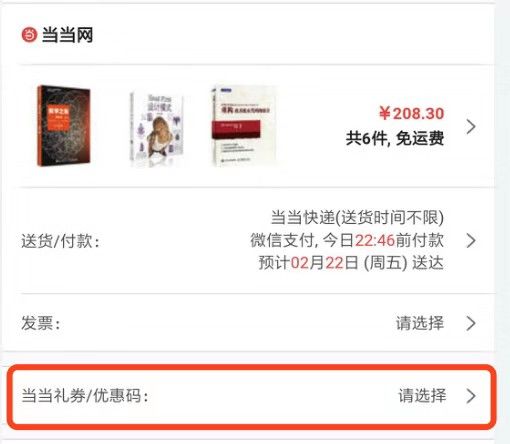This screenshot has height=444, width=510.
Task: Click the 当当礼券/优惠码 label
Action: pos(85,396)
